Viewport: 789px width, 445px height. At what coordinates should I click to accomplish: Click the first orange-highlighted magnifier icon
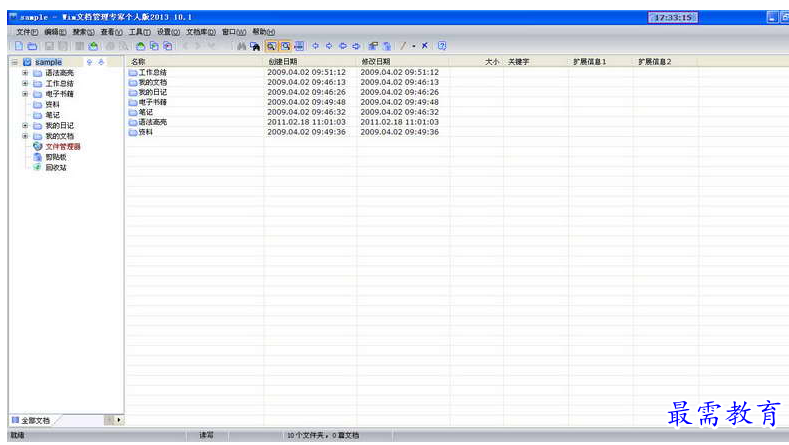[x=271, y=46]
